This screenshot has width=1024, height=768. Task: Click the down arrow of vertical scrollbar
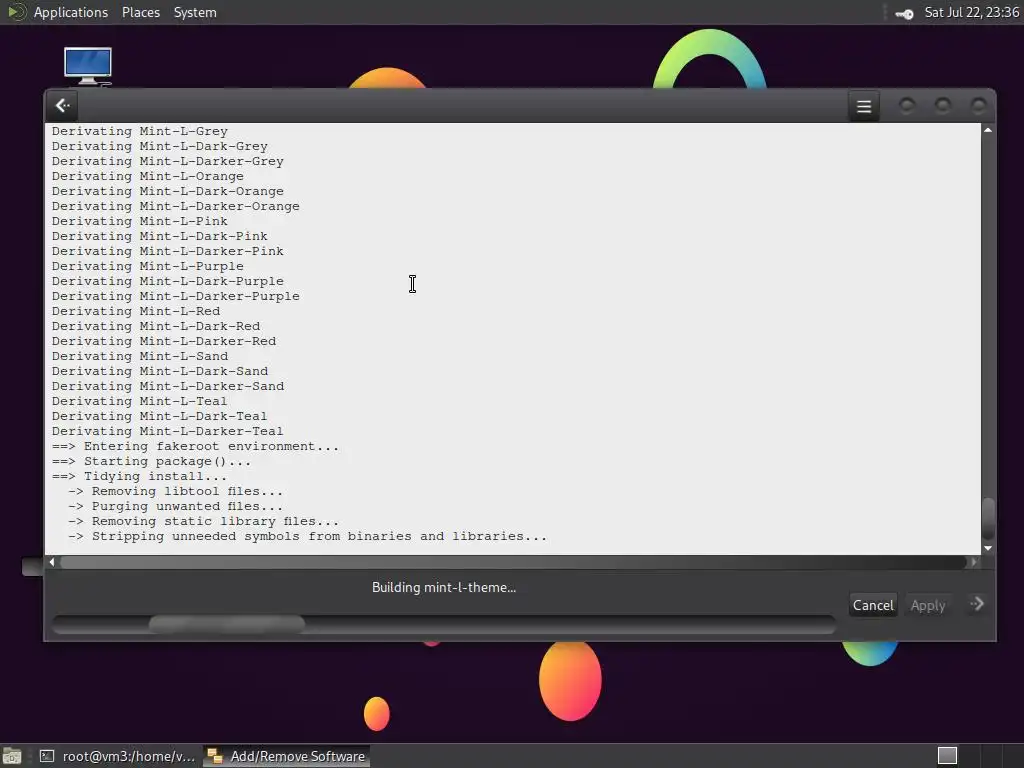pyautogui.click(x=988, y=549)
